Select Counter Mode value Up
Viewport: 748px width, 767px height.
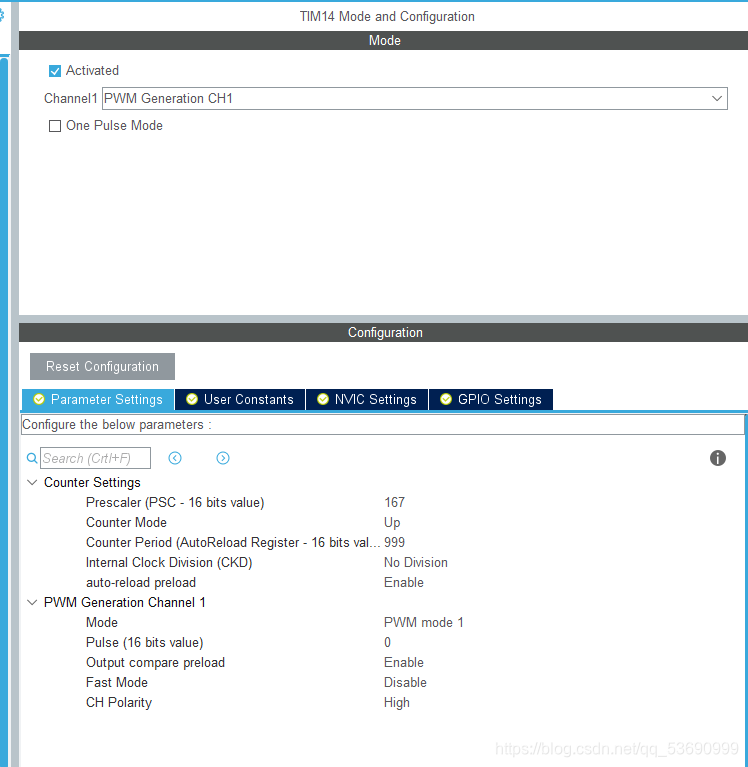click(x=392, y=522)
